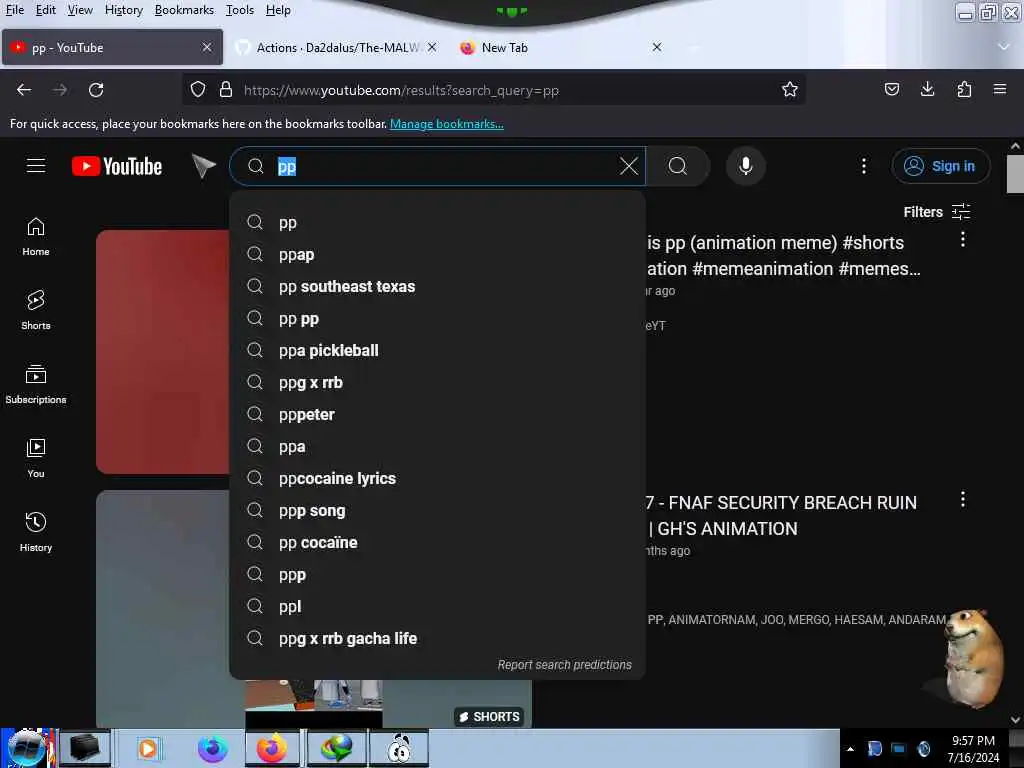
Task: Open Firefox extensions icon
Action: pyautogui.click(x=964, y=89)
